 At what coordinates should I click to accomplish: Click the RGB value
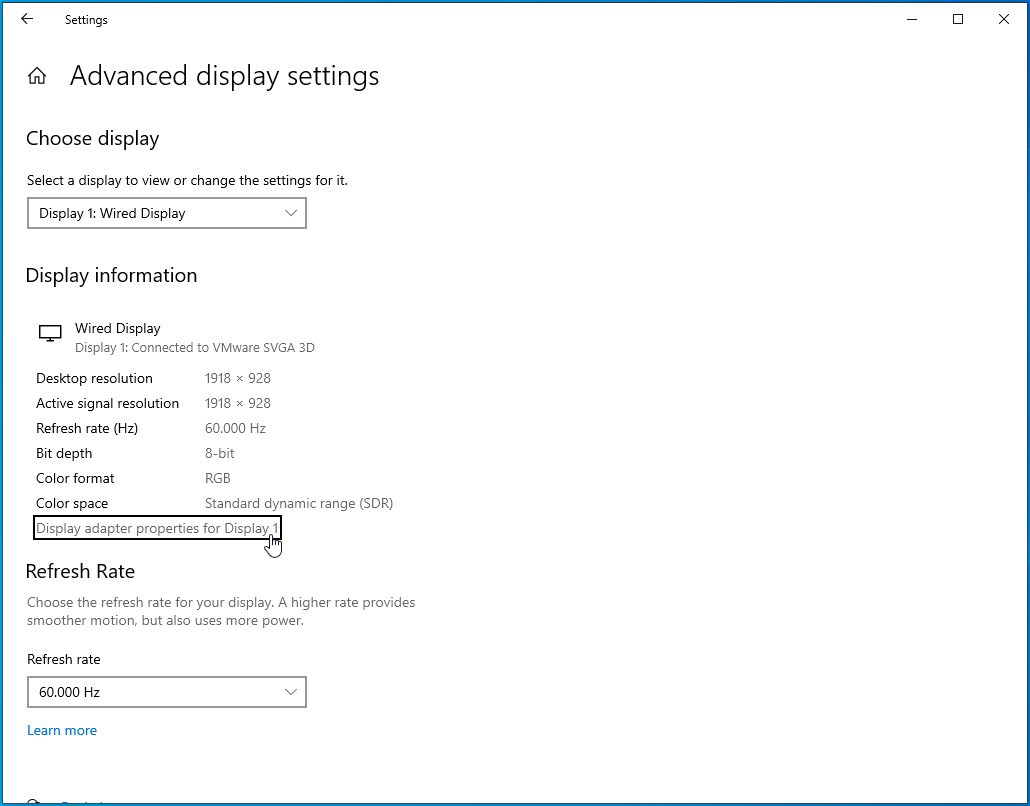tap(217, 478)
